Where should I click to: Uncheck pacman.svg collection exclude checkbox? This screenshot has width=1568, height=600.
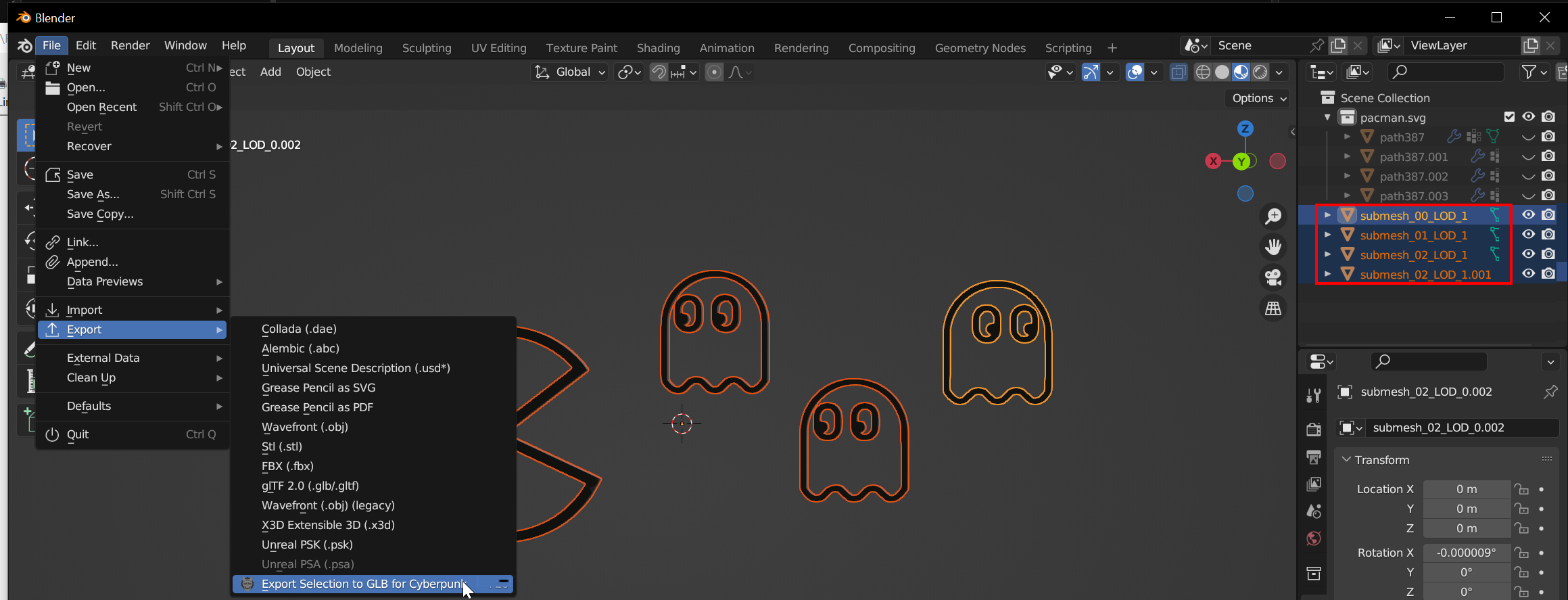click(x=1509, y=117)
